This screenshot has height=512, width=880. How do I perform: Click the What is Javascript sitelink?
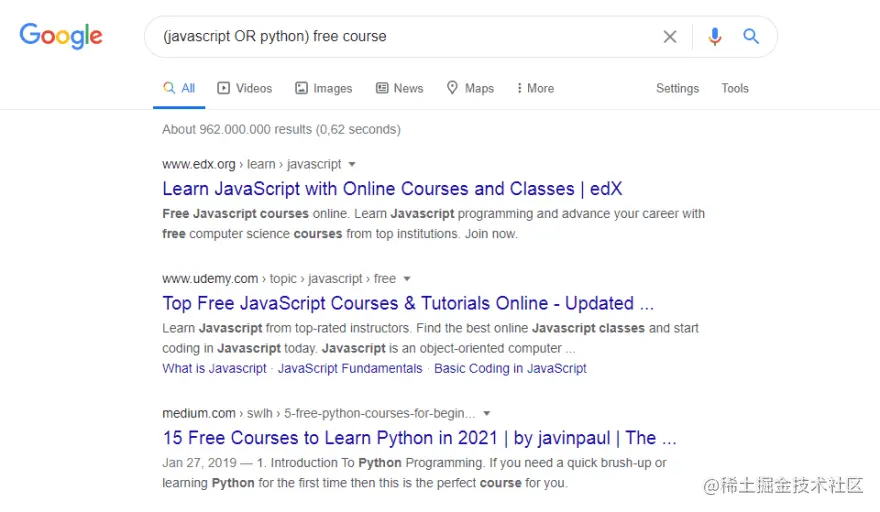214,368
